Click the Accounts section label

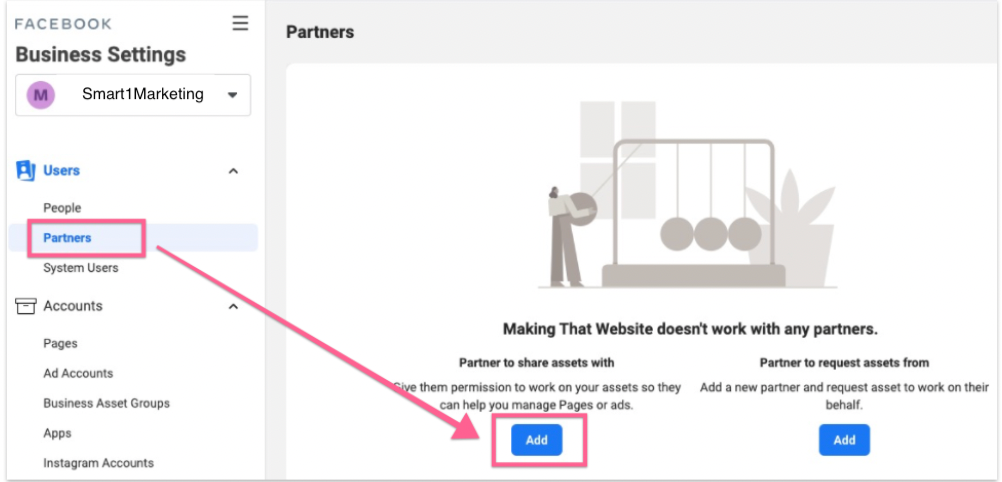click(73, 306)
